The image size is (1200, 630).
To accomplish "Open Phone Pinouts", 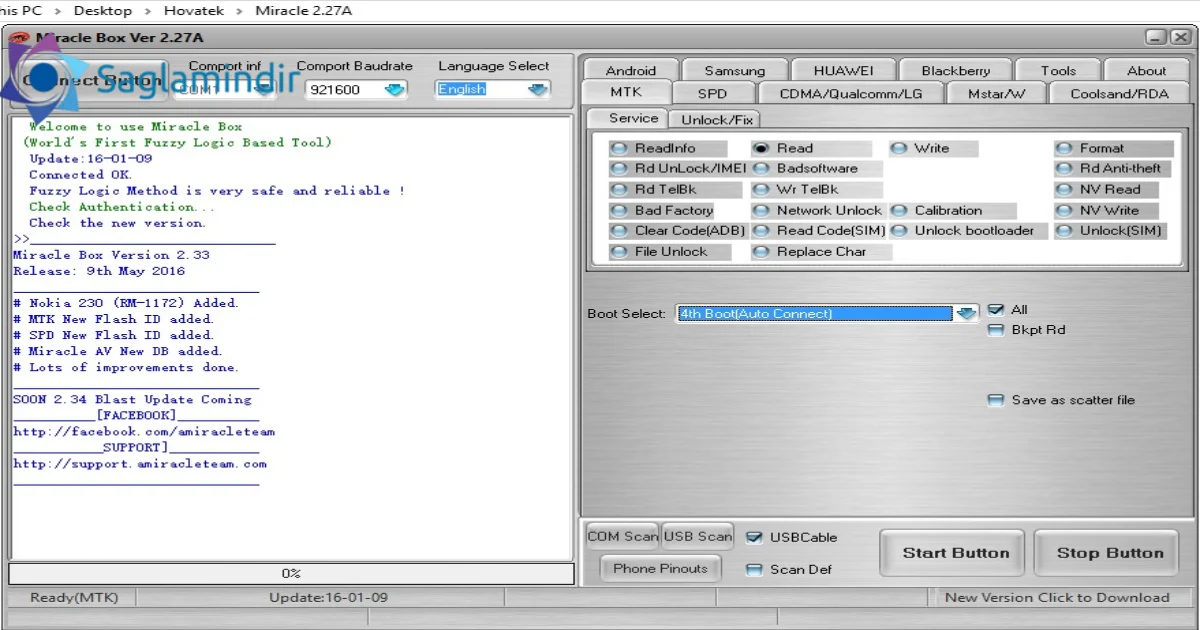I will [x=660, y=568].
